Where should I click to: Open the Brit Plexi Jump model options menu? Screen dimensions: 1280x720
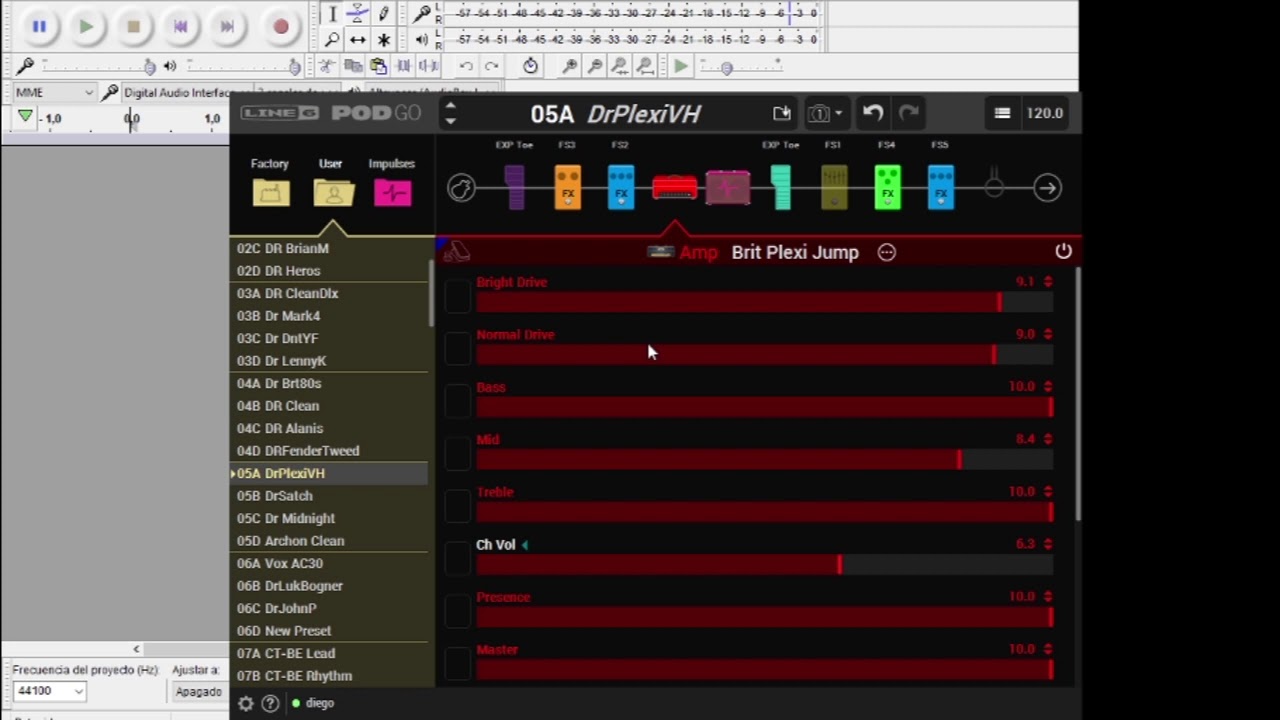click(887, 252)
